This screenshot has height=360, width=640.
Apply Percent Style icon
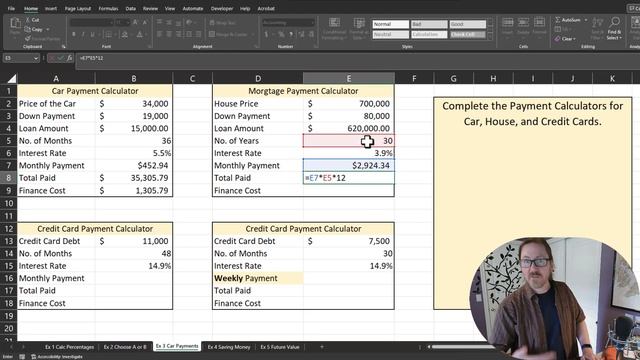281,35
